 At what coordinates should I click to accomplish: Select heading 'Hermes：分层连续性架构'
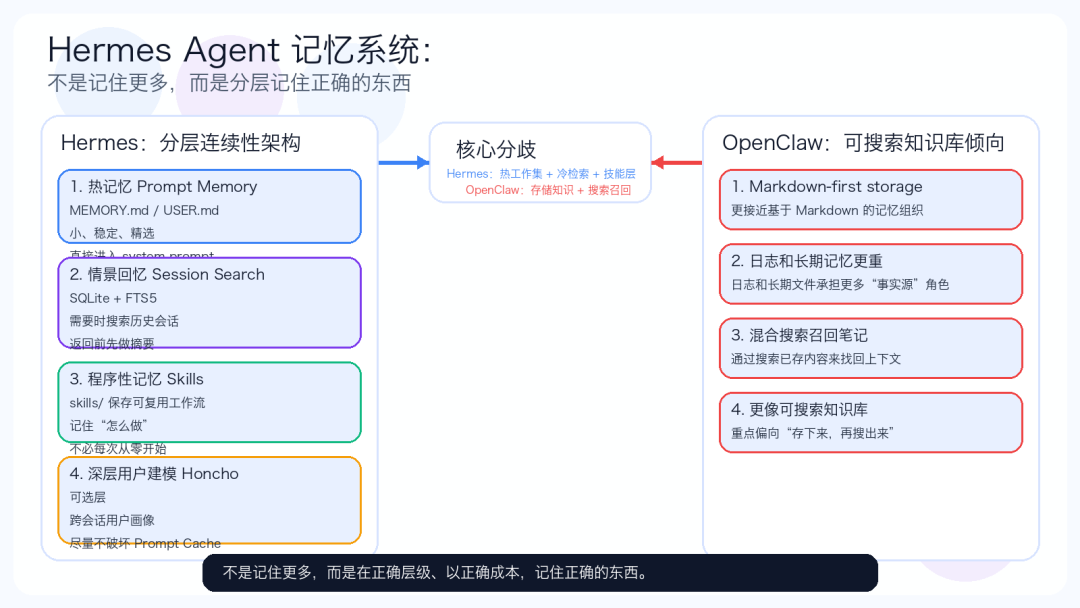point(180,143)
